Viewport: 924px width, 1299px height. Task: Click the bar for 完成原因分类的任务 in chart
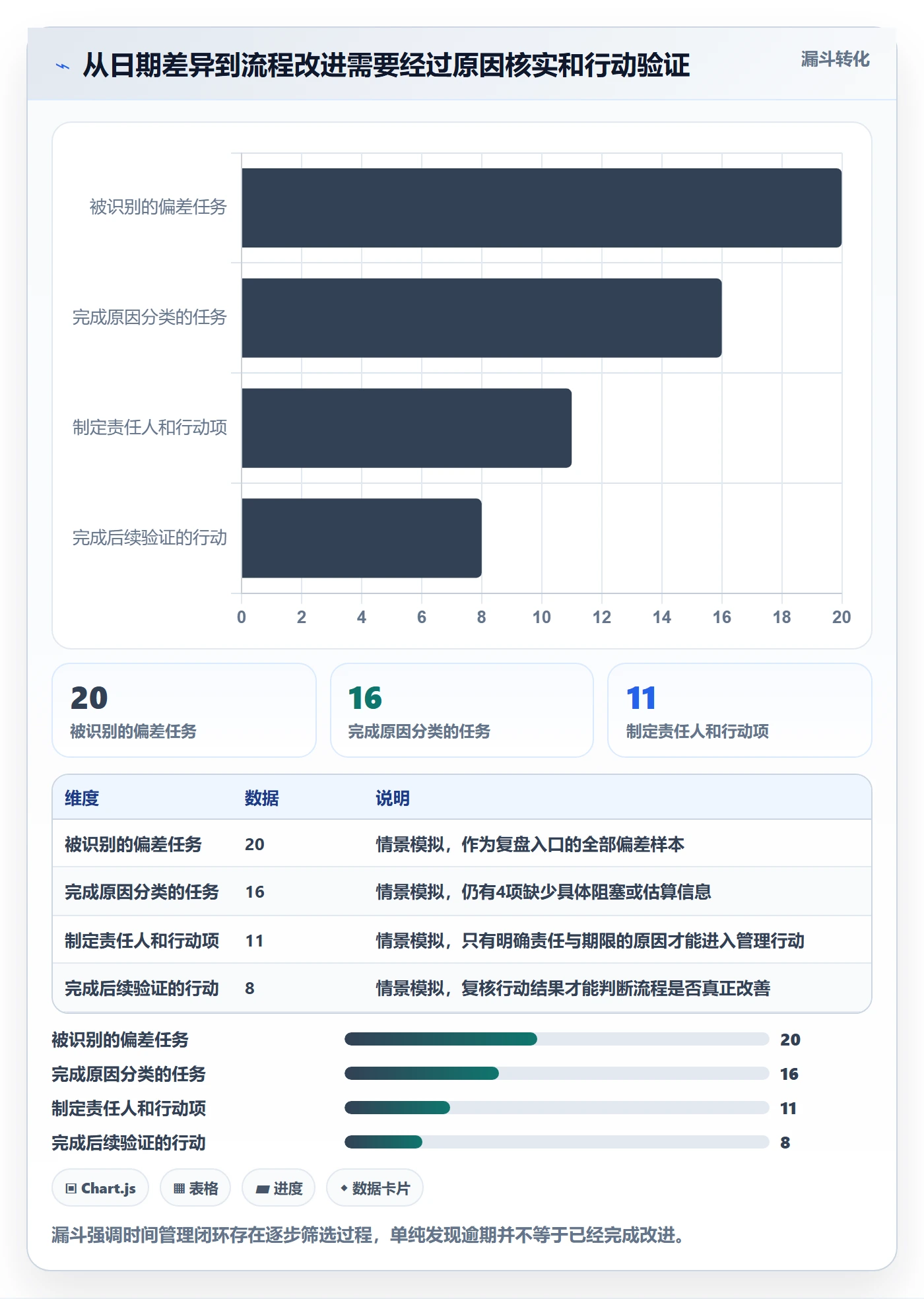[482, 318]
